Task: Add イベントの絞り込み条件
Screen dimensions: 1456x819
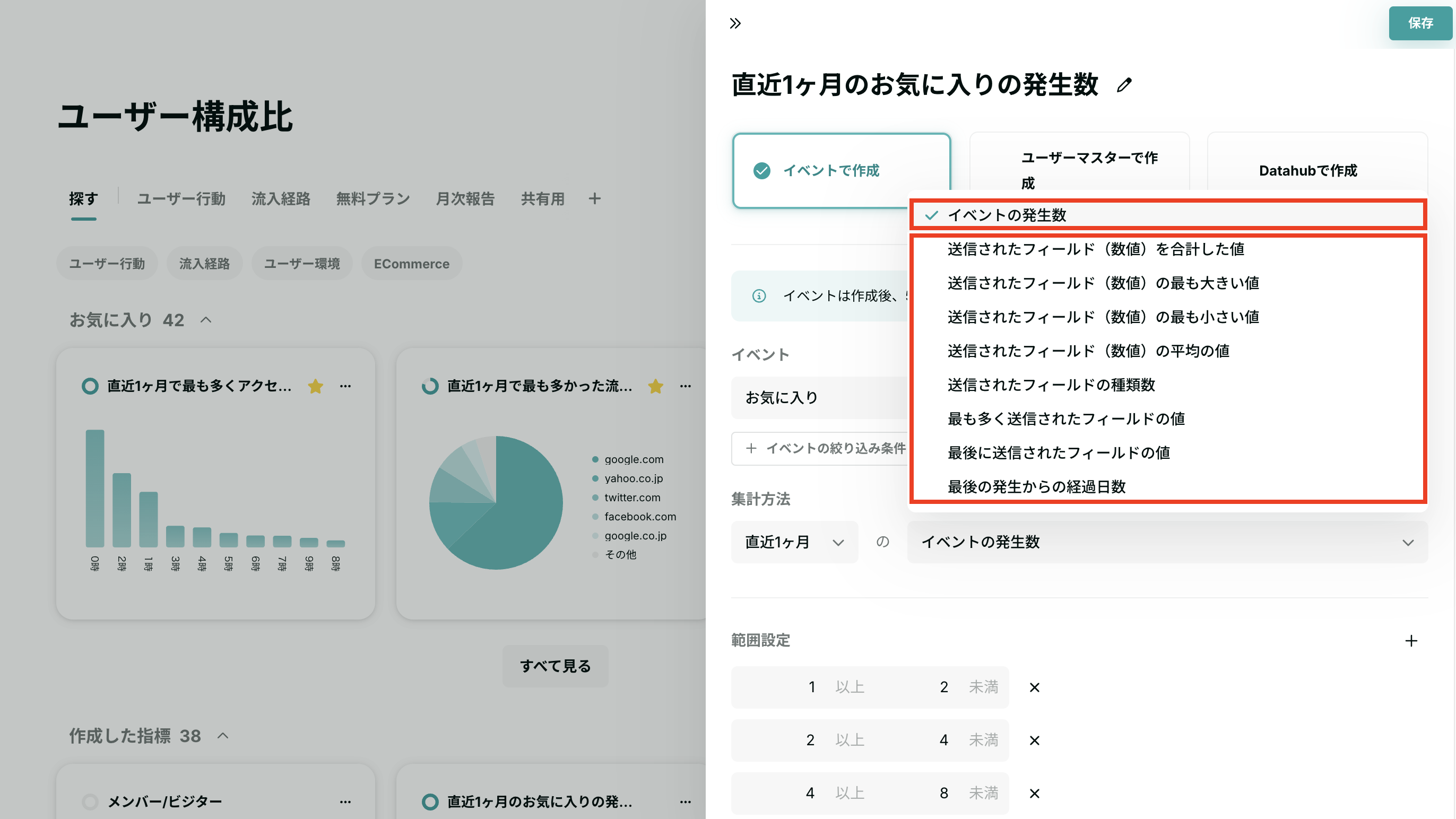Action: point(819,448)
